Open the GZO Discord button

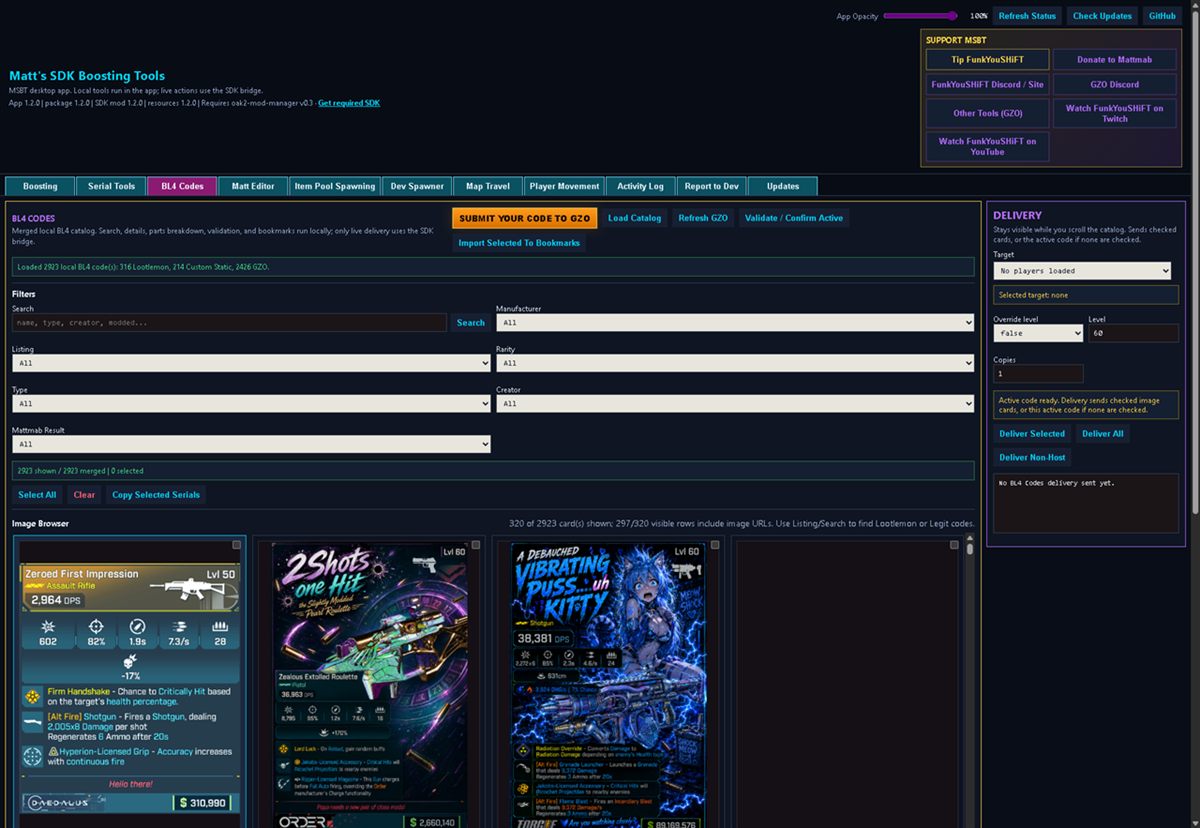click(x=1115, y=85)
